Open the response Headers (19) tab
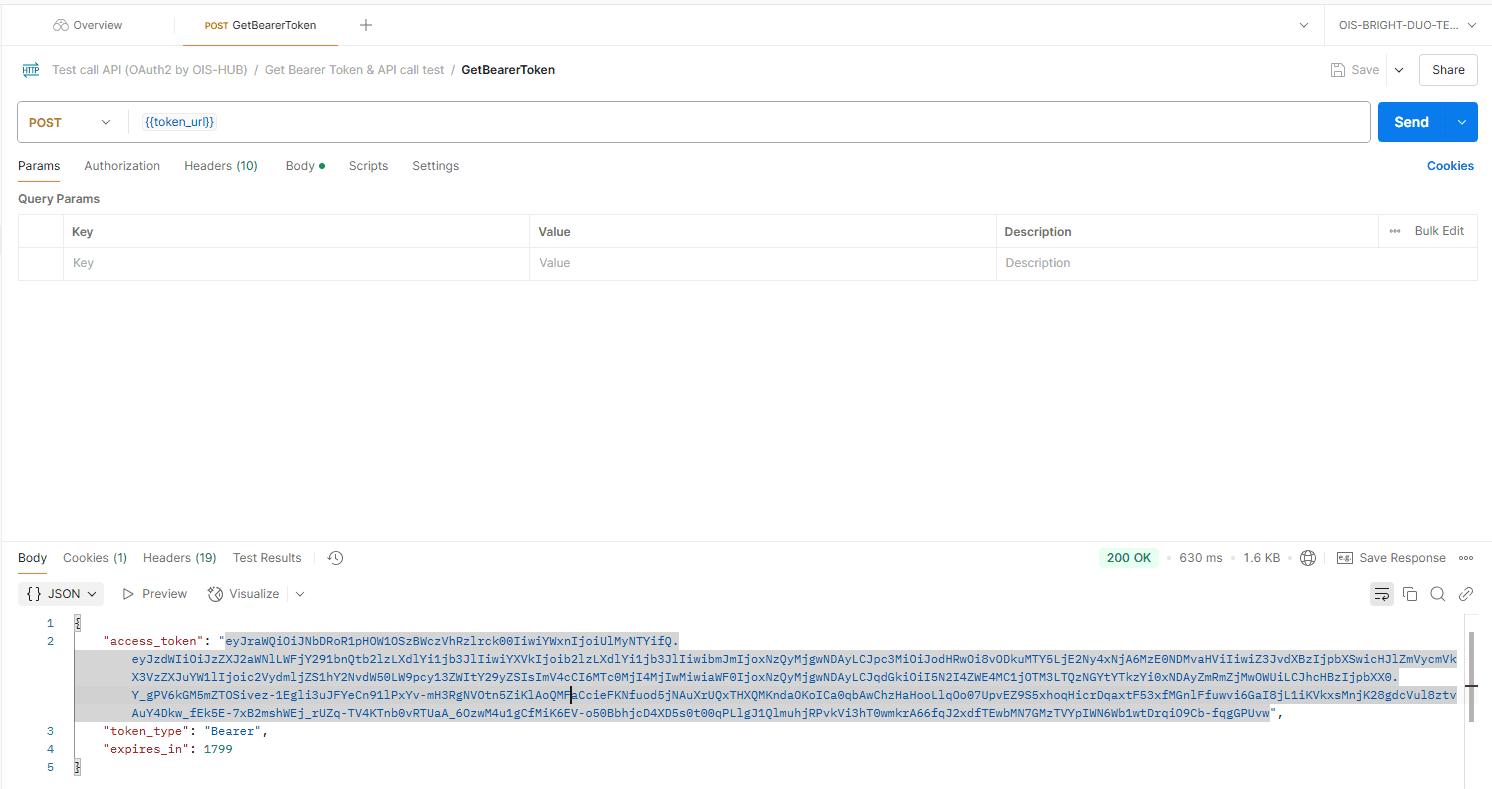The width and height of the screenshot is (1492, 789). click(x=180, y=558)
